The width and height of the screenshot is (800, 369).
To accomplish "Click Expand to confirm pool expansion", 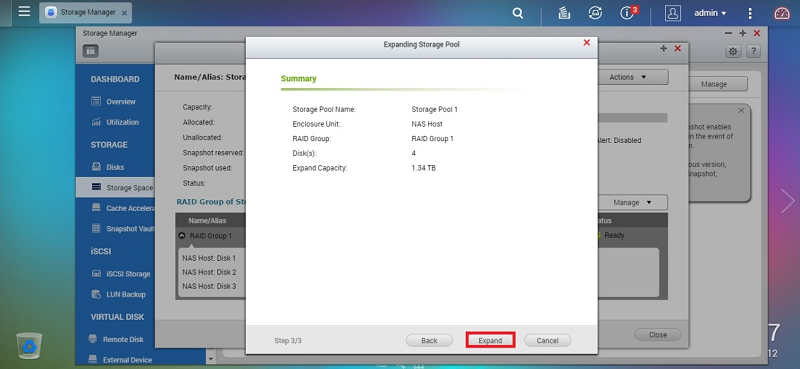I will (490, 340).
